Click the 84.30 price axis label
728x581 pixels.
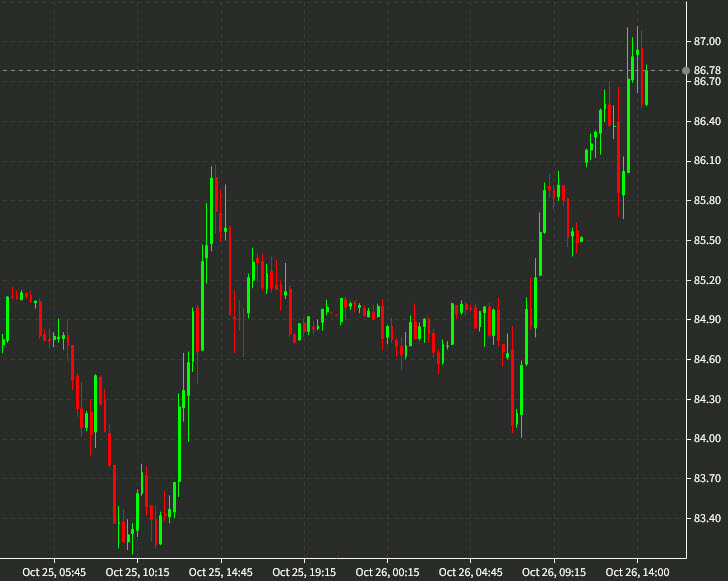[707, 399]
